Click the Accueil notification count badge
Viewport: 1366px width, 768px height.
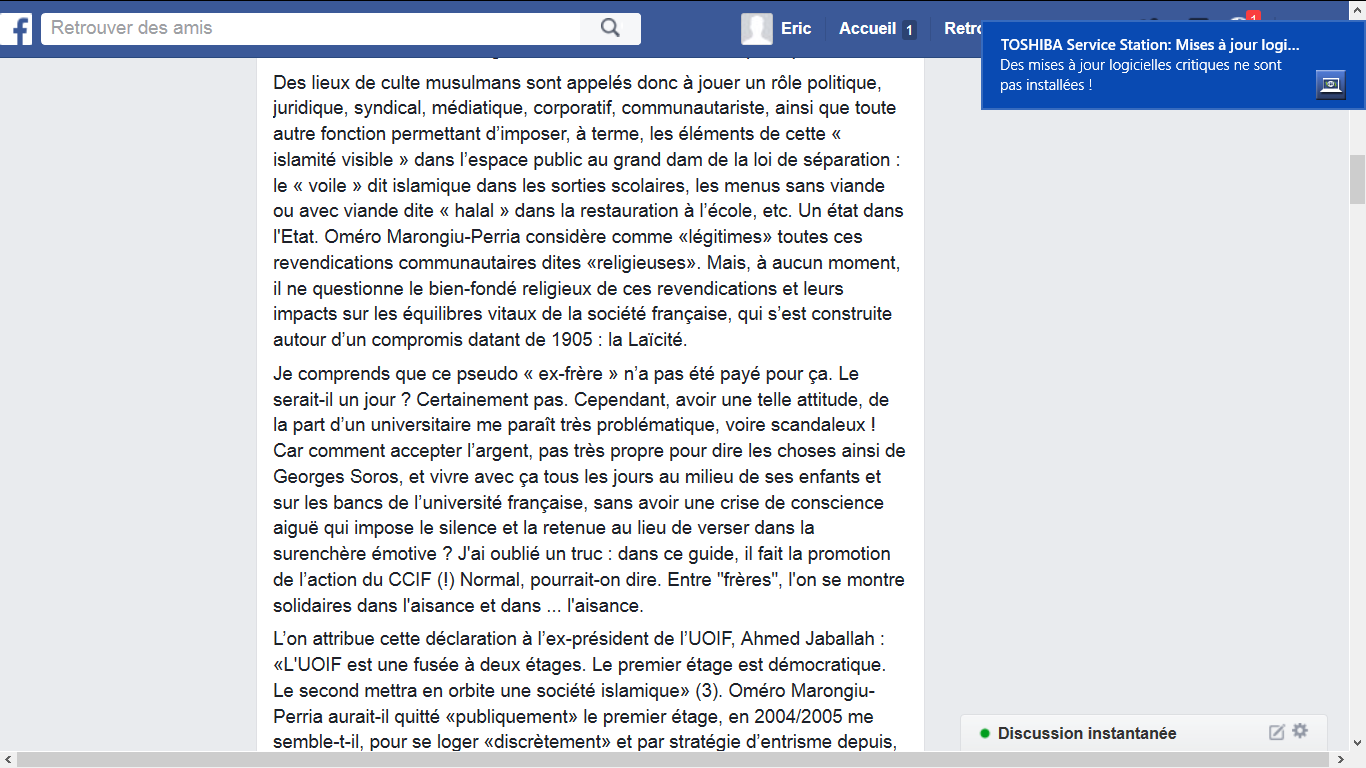909,30
